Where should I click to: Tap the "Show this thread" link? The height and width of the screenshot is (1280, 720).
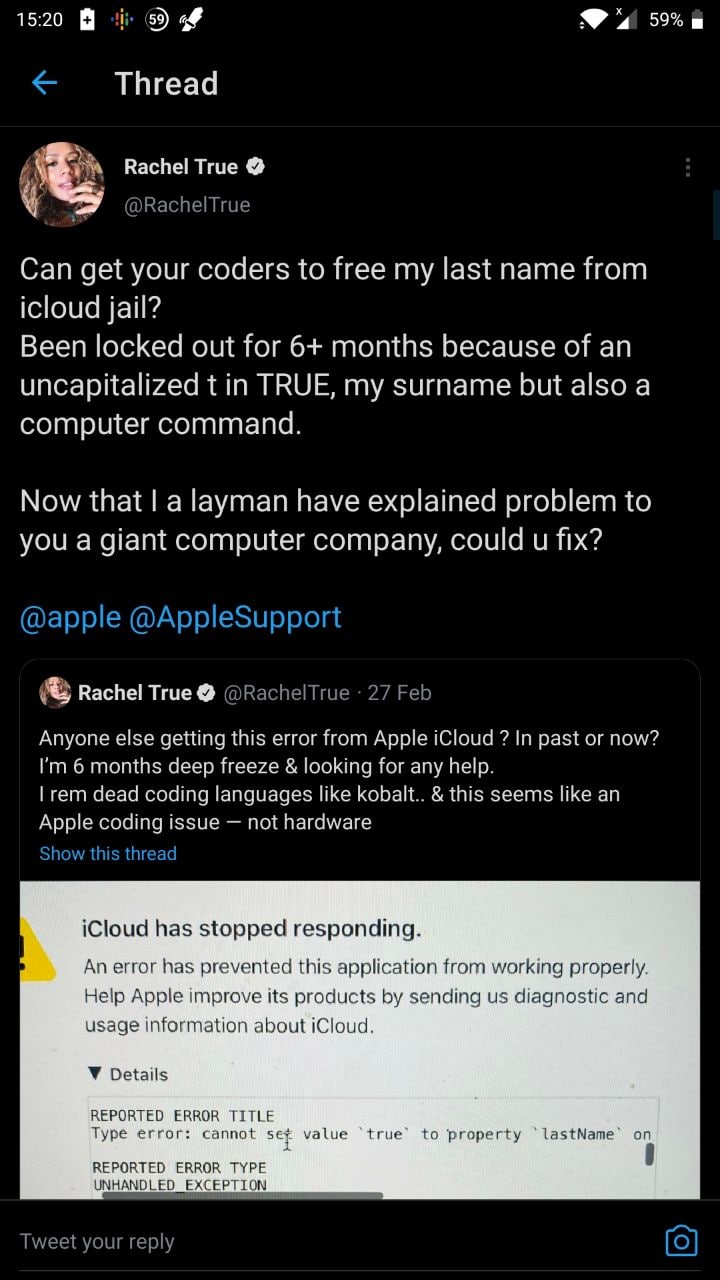pos(108,853)
